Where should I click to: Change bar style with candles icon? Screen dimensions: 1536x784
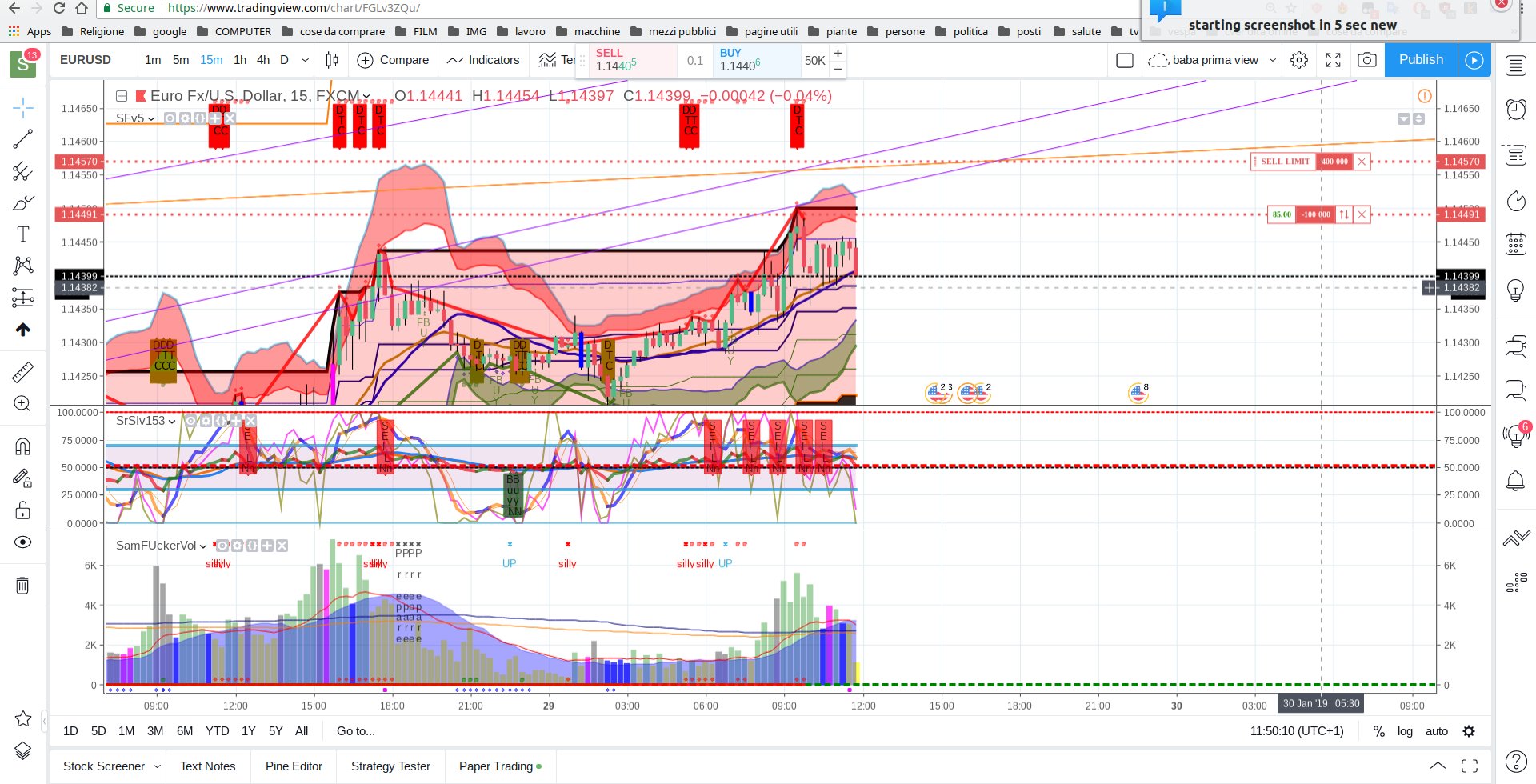[x=332, y=60]
